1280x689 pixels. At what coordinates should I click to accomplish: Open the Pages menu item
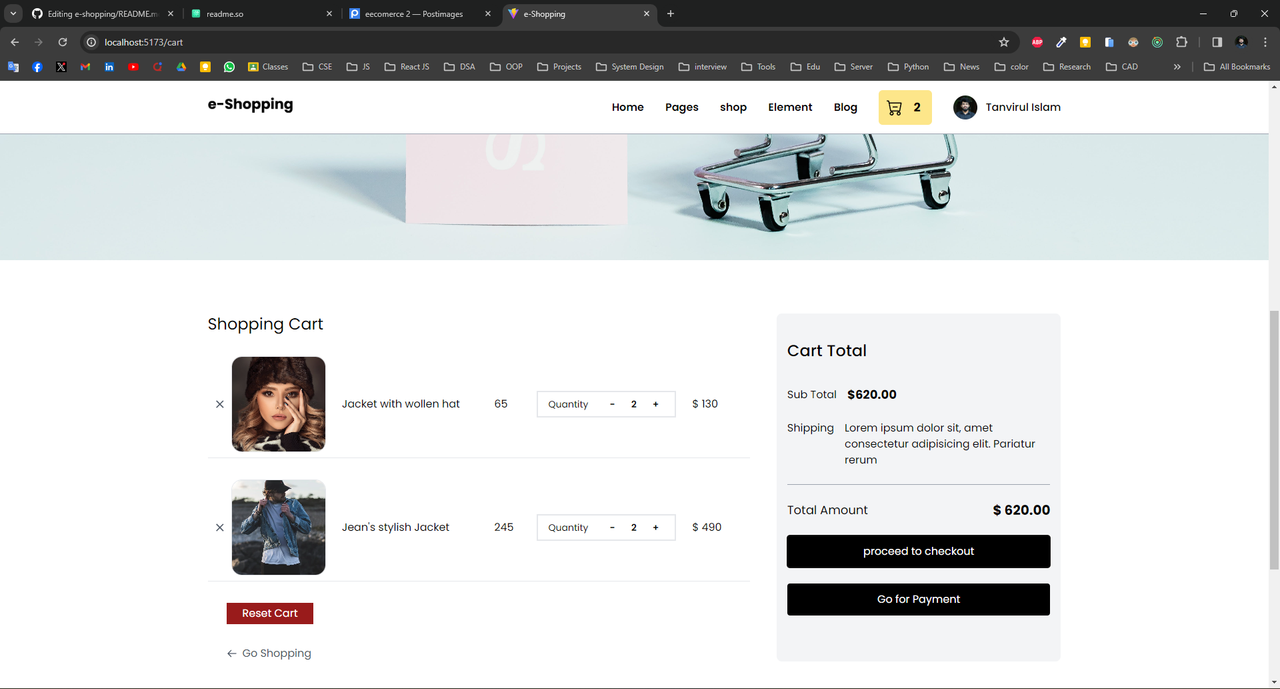(682, 107)
